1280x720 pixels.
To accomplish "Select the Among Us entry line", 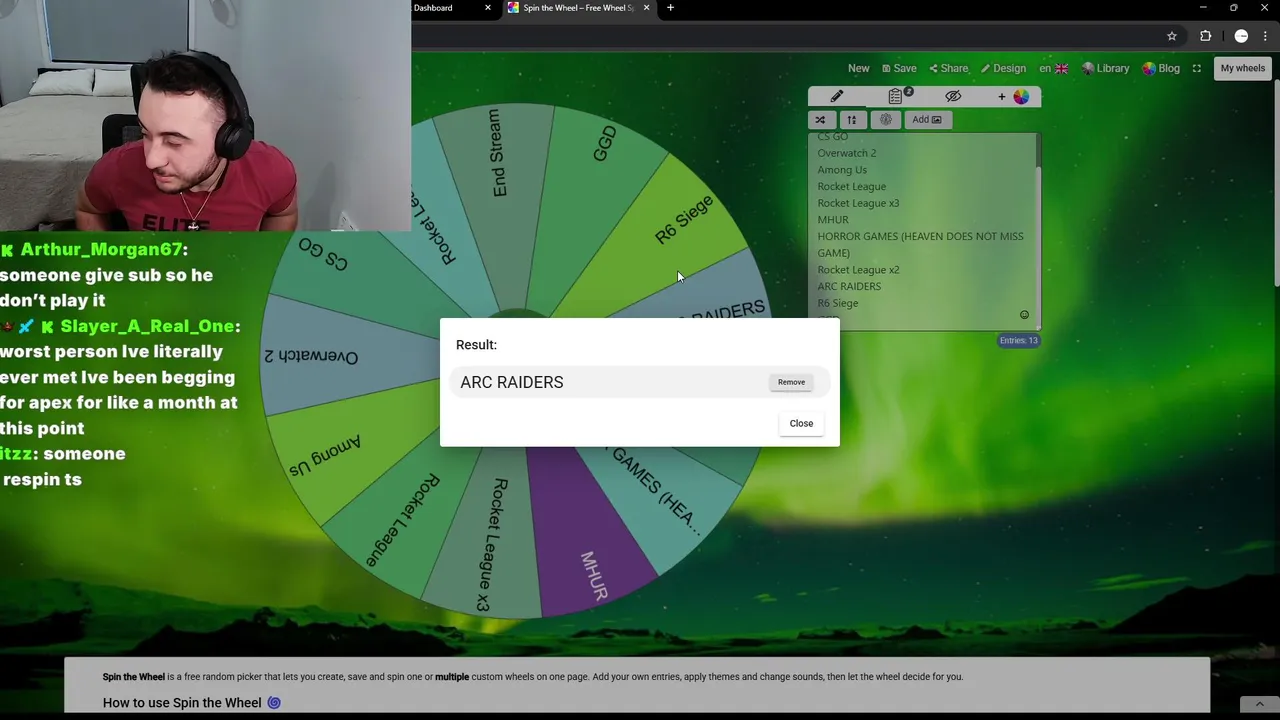I will (x=842, y=170).
